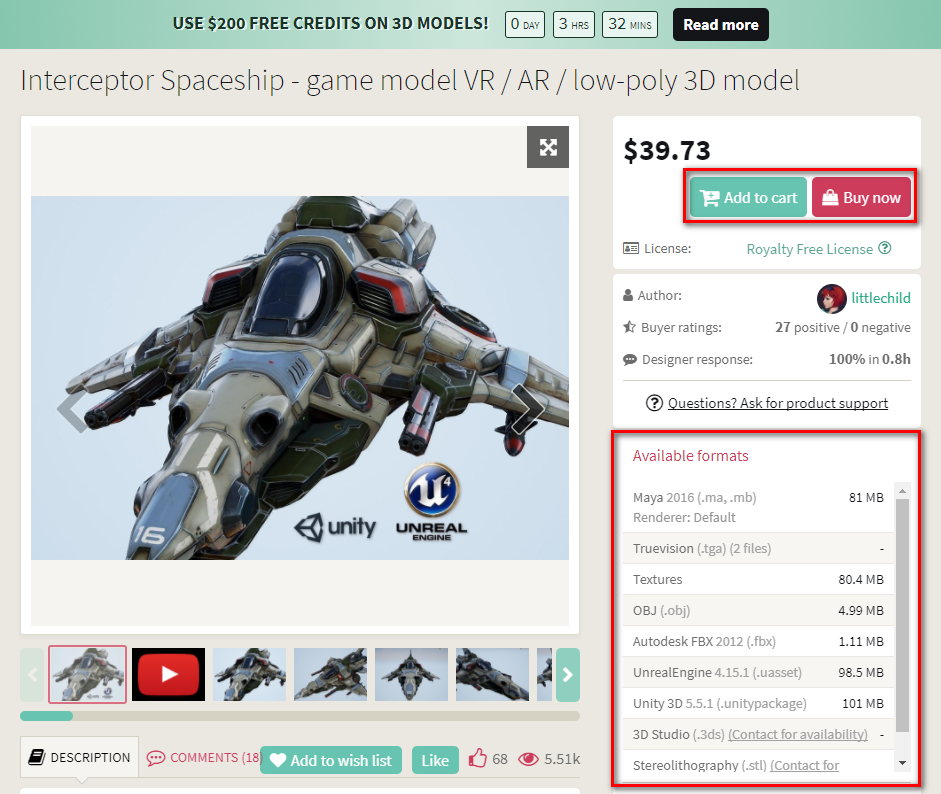Click Contact for availability link for 3D Studio
The width and height of the screenshot is (941, 794).
[x=798, y=734]
